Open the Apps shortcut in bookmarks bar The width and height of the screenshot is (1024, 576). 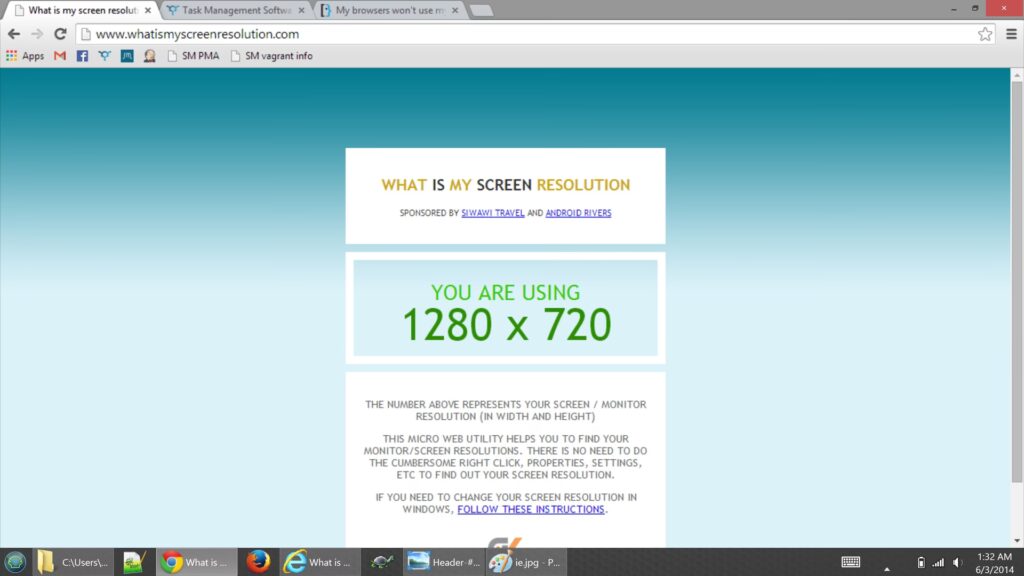(x=25, y=56)
